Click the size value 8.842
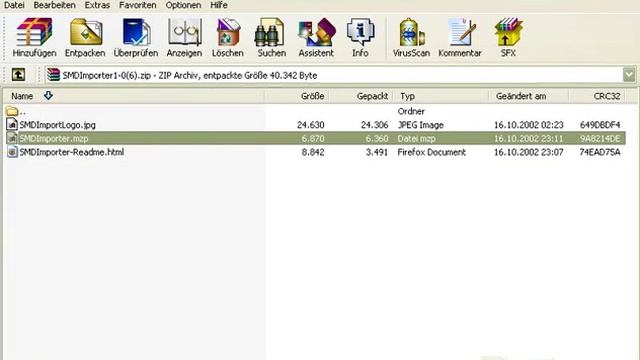 (x=313, y=152)
